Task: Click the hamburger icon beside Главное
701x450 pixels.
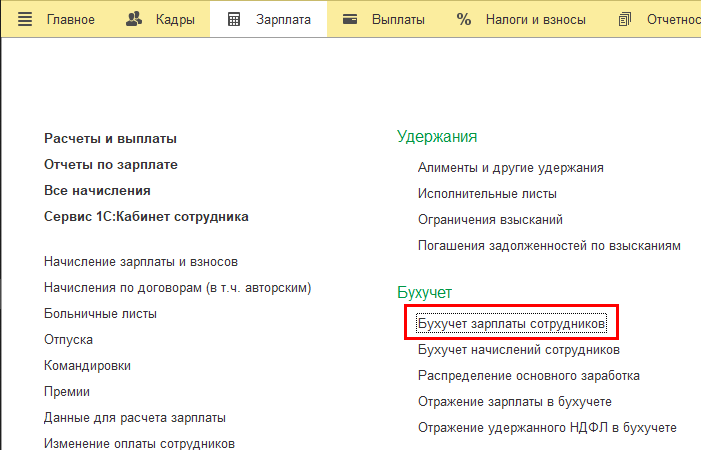Action: (x=26, y=19)
